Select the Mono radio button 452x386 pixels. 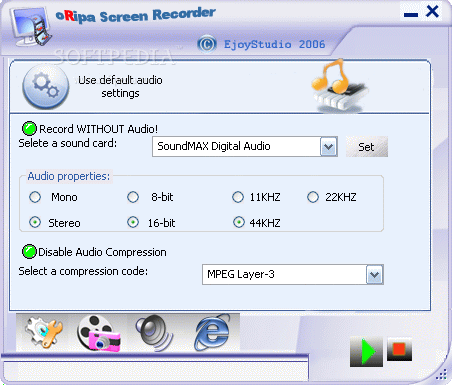coord(35,197)
